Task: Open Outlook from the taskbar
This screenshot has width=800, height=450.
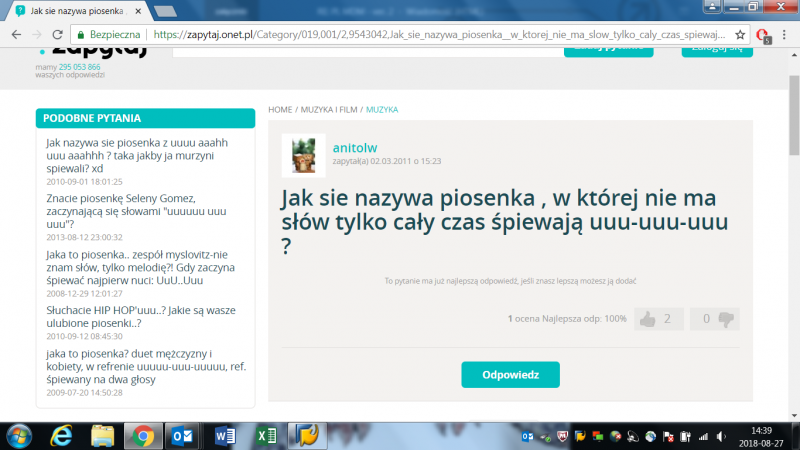Action: pos(183,435)
